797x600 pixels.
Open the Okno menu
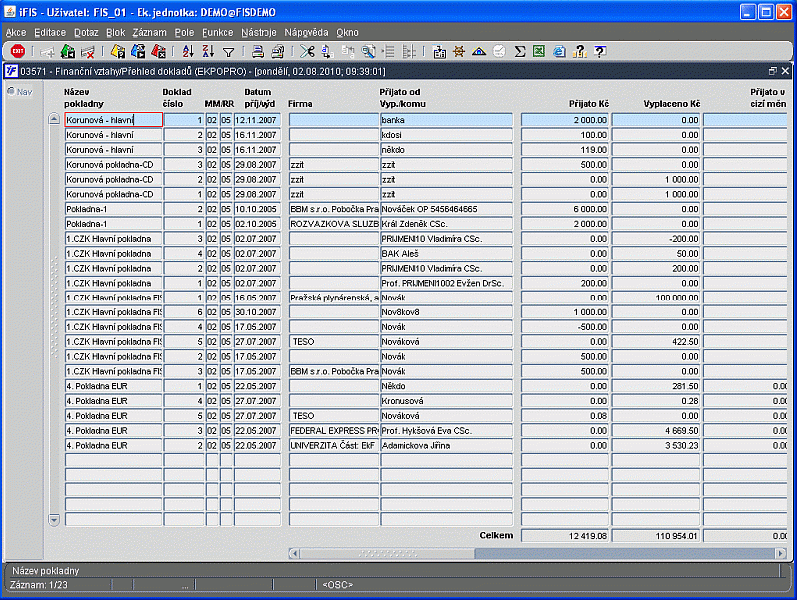point(347,33)
